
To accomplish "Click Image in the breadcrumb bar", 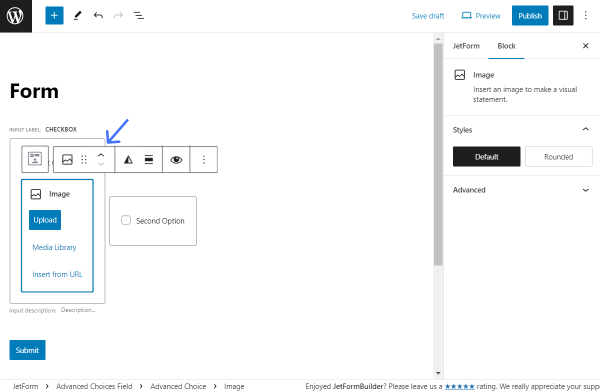I will [234, 386].
